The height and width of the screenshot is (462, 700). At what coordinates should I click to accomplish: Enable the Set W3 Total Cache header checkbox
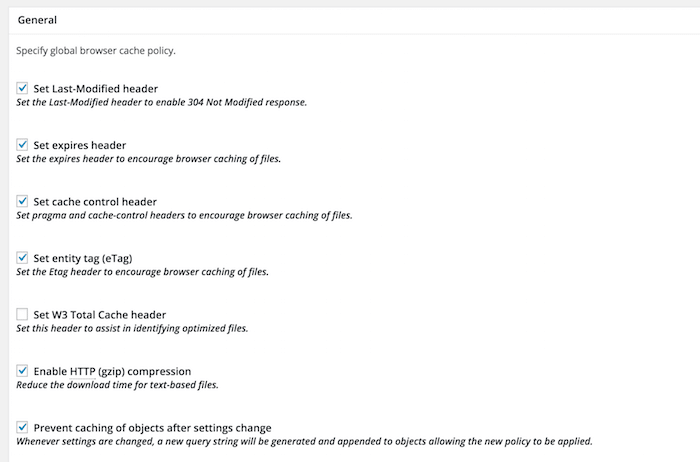[22, 314]
